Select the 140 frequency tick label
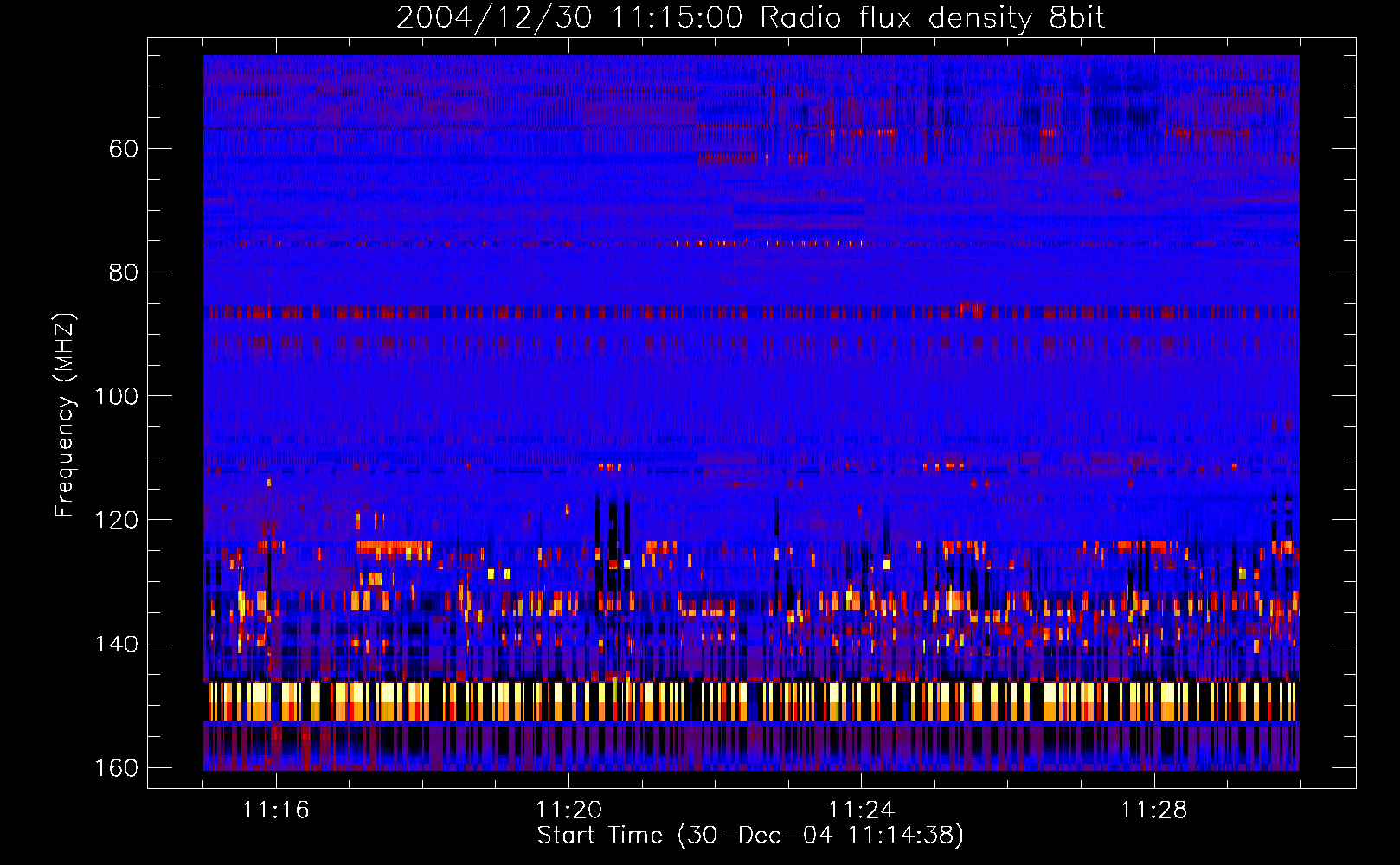 (x=116, y=644)
